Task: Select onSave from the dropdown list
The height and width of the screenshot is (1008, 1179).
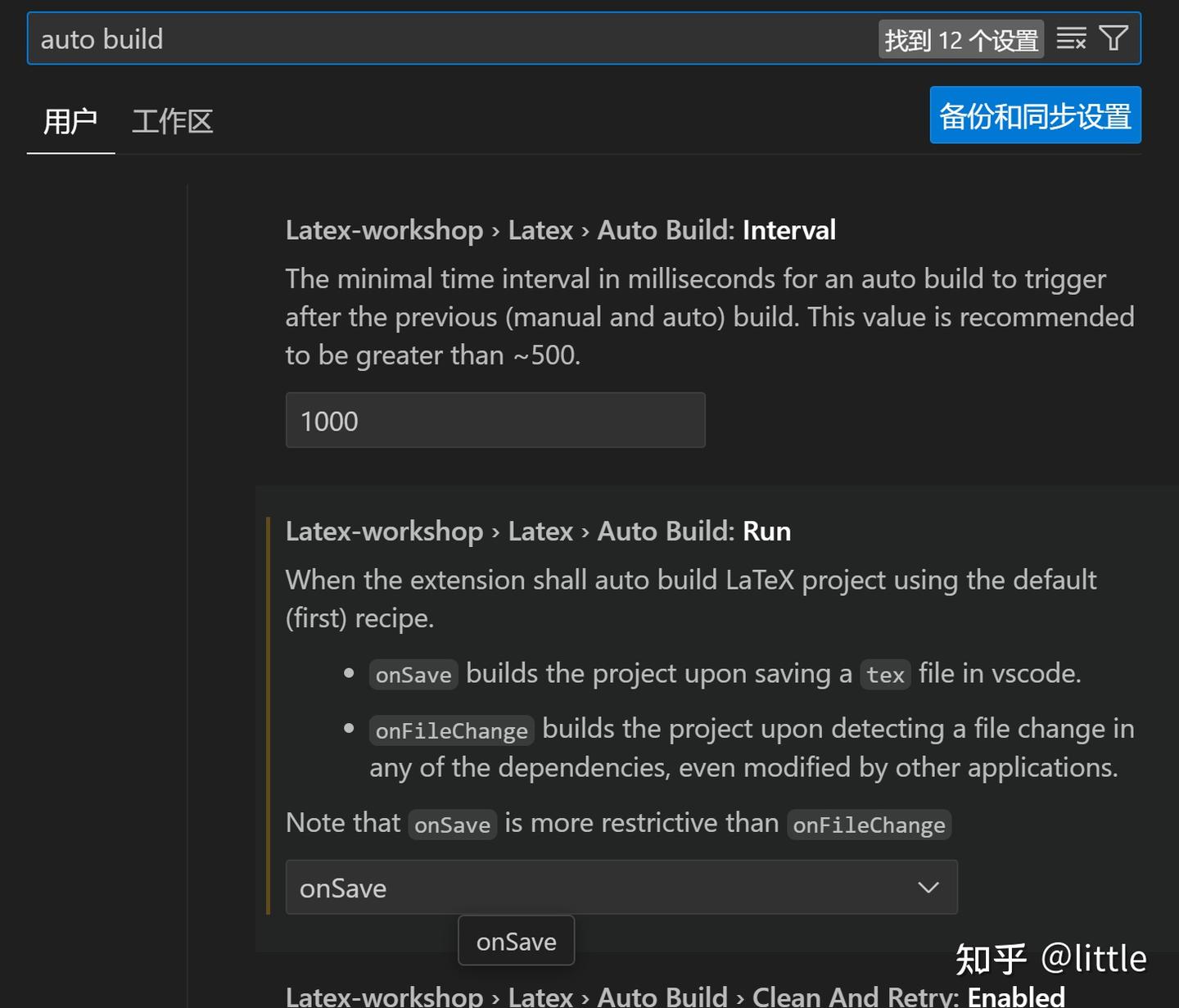Action: [x=516, y=941]
